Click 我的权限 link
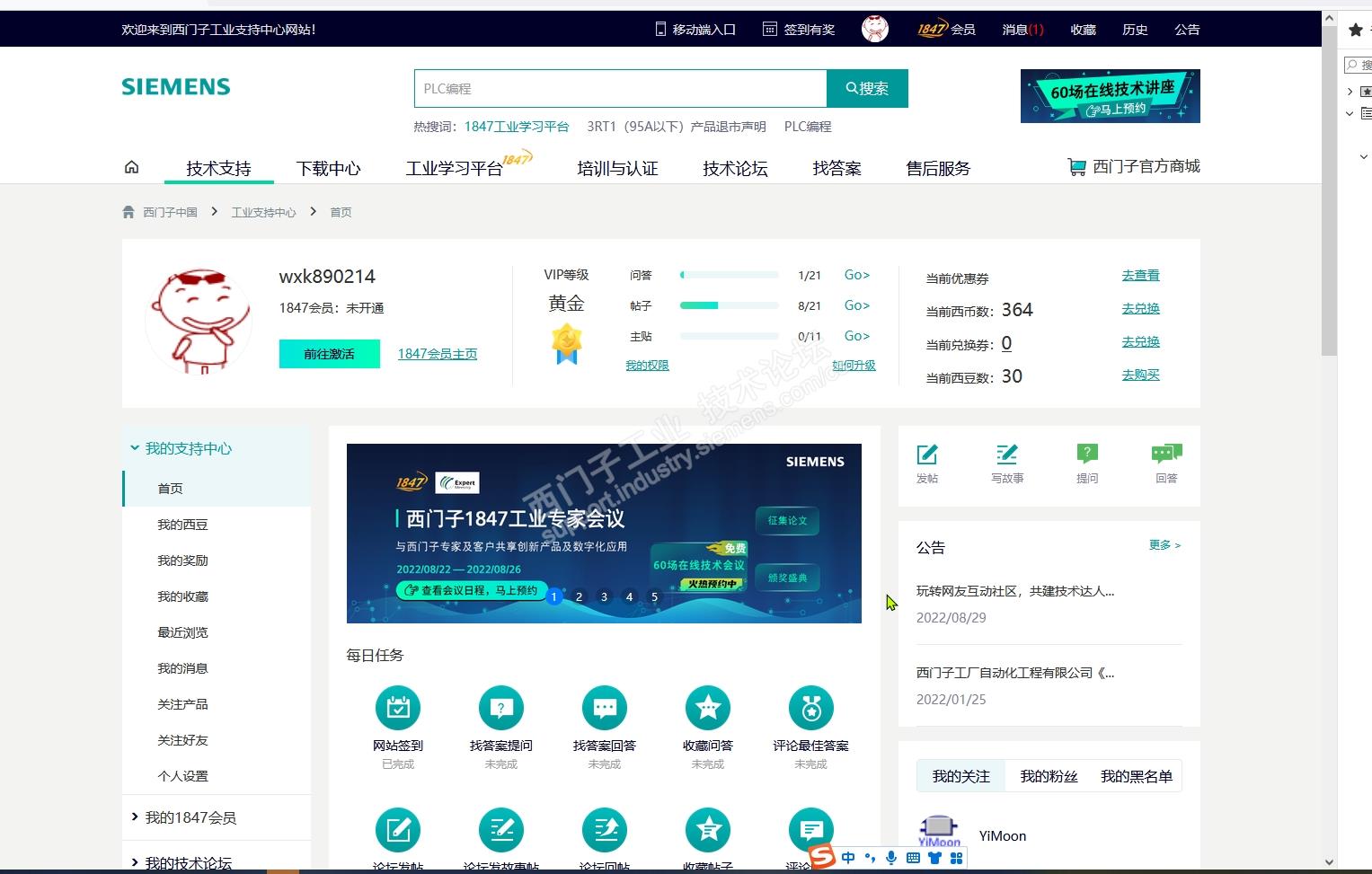This screenshot has height=874, width=1372. (647, 366)
